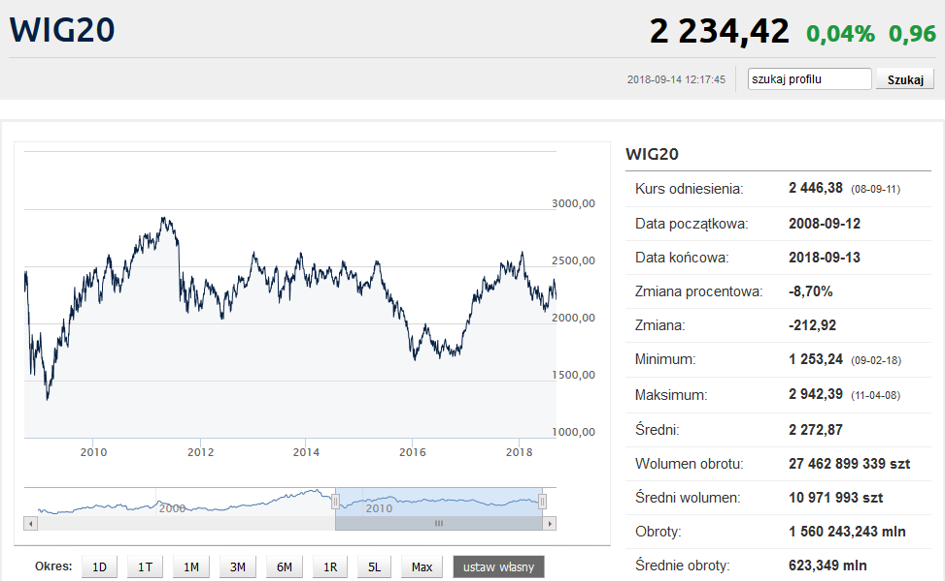Click the 'Kurs odniesienia:' label
945x581 pixels.
689,189
